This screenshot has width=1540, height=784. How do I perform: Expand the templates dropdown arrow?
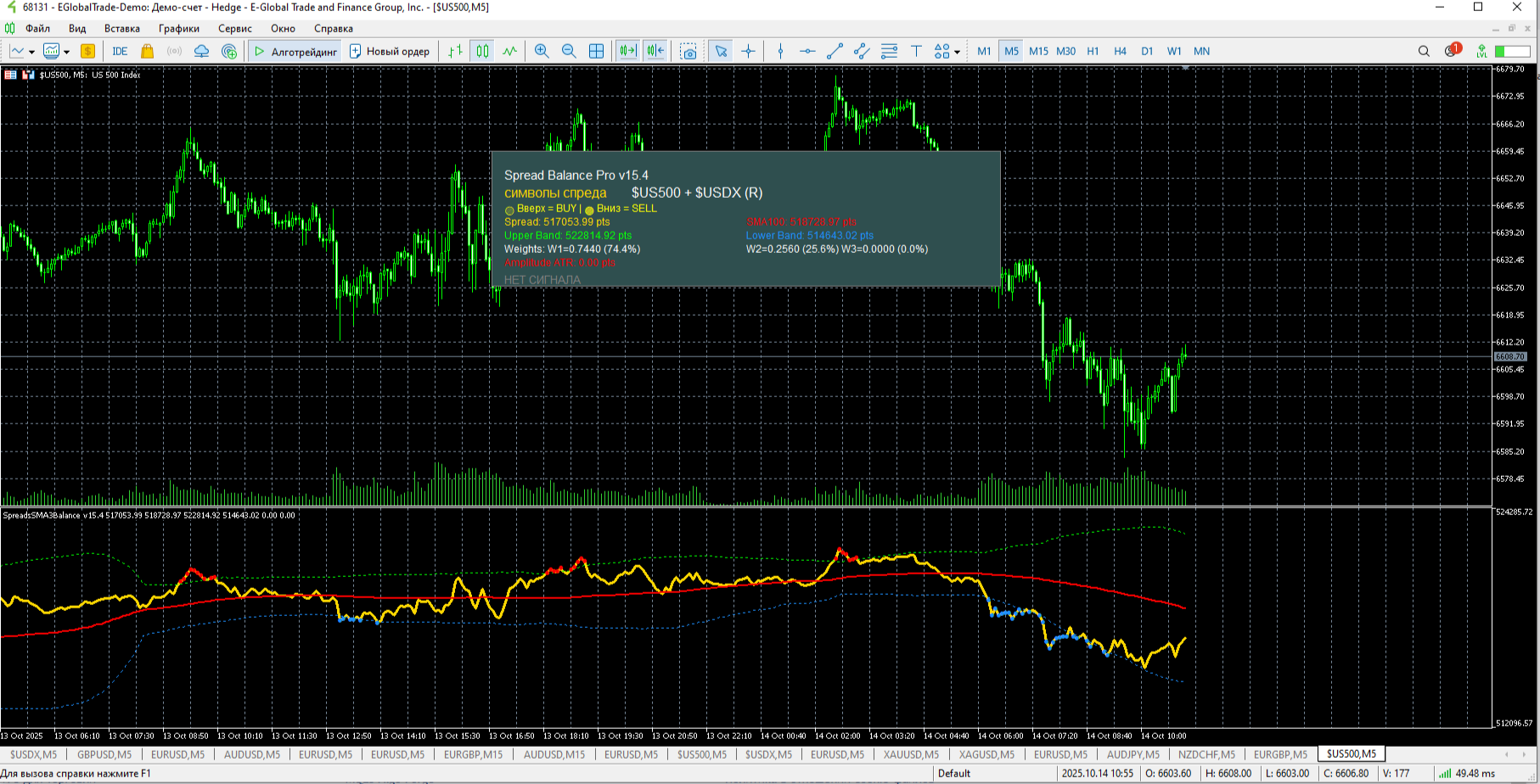point(66,52)
